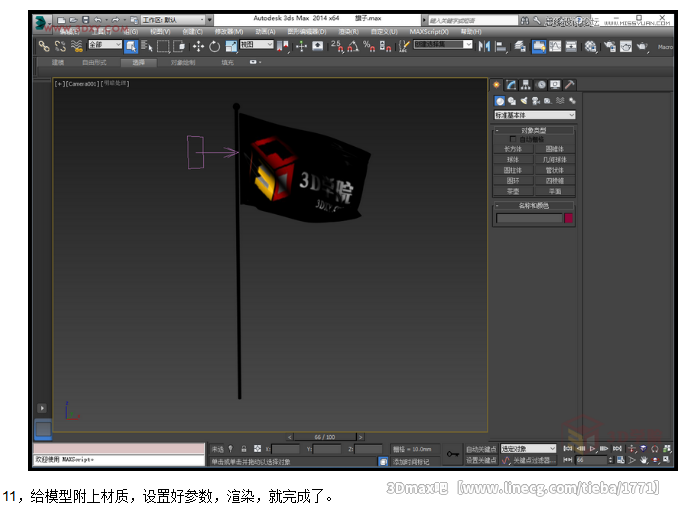Image resolution: width=699 pixels, height=507 pixels.
Task: Switch to the Hierarchy command panel tab
Action: click(526, 85)
